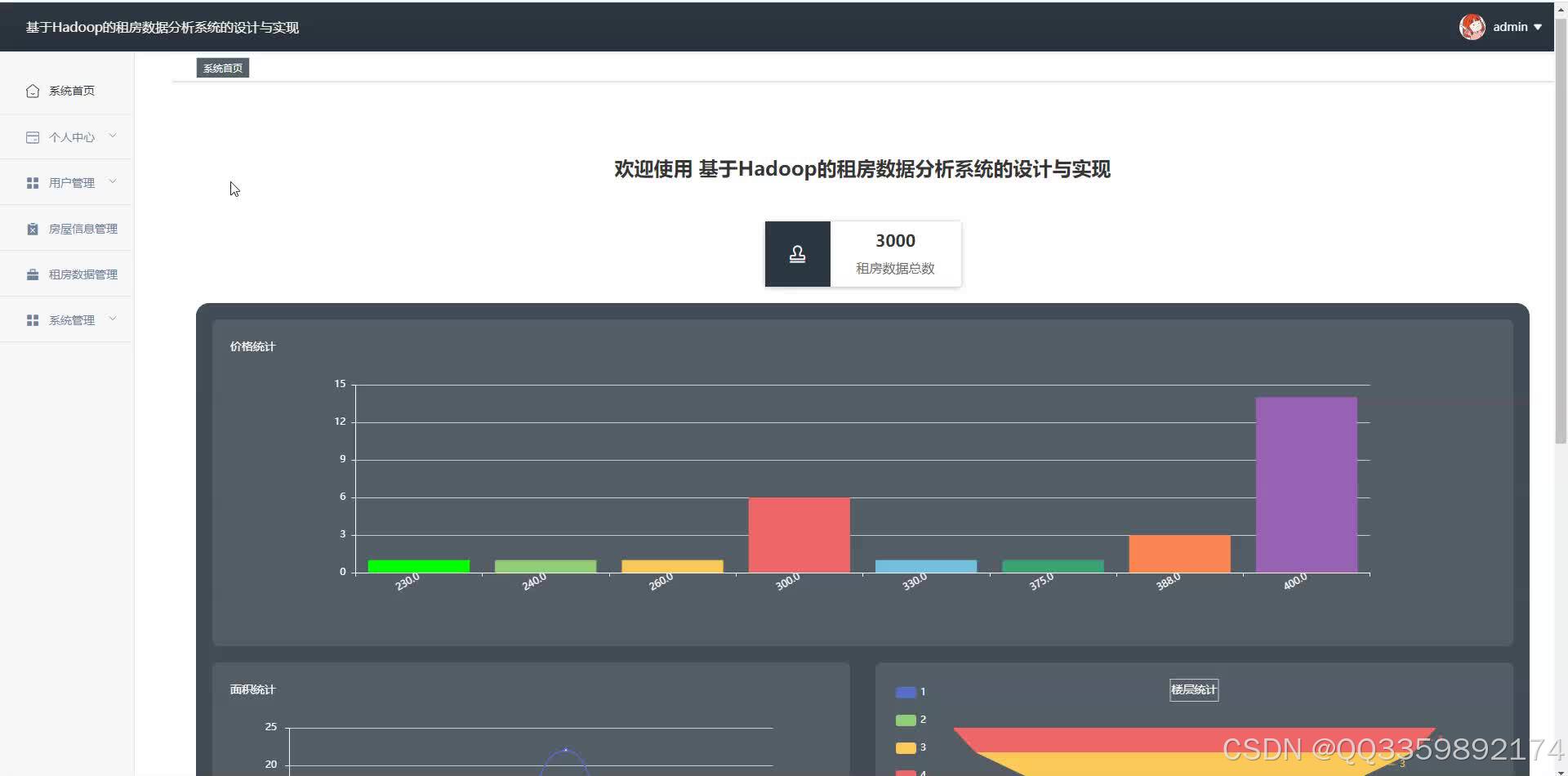Click the 租房数据管理 briefcase icon
This screenshot has width=1568, height=776.
click(x=33, y=274)
